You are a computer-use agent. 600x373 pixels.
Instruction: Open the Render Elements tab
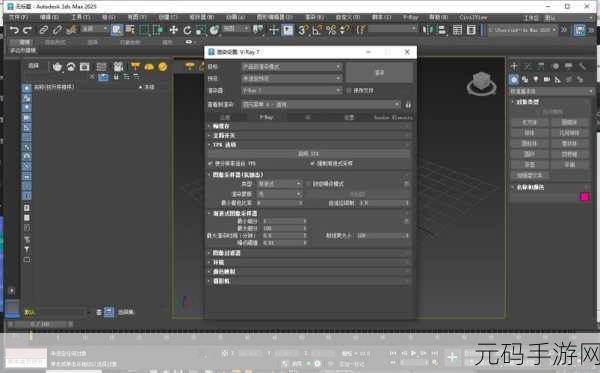(x=393, y=117)
